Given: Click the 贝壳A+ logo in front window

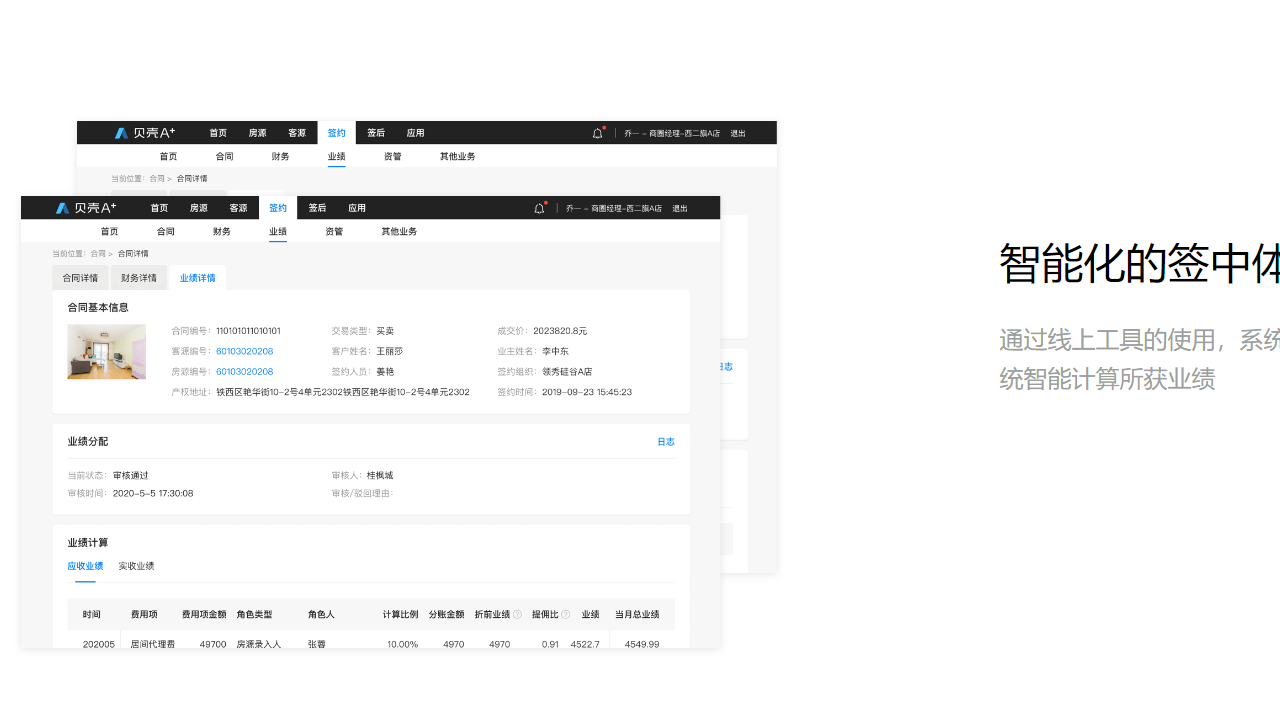Looking at the screenshot, I should click(x=86, y=208).
